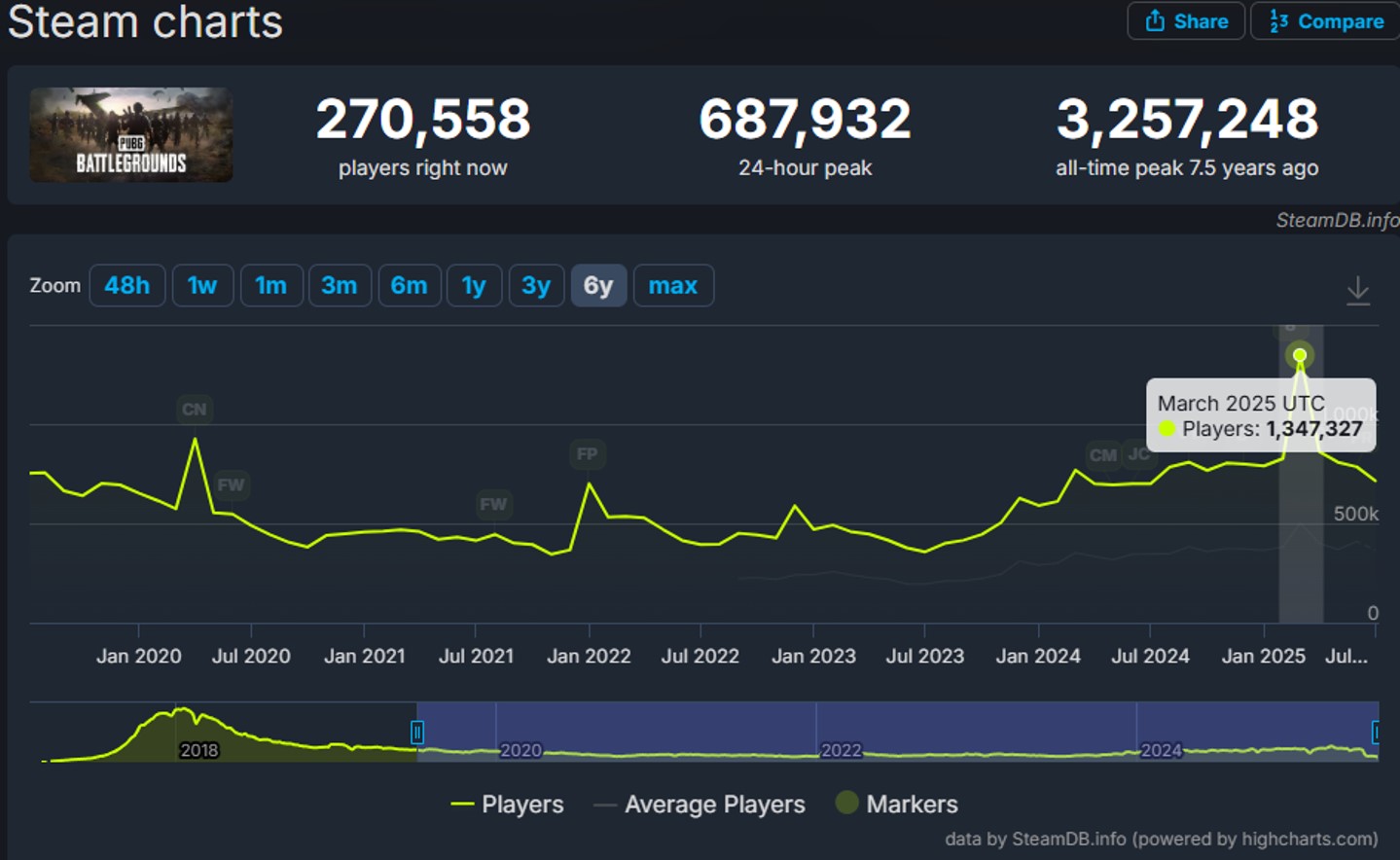Download the chart via arrow icon
Screen dimensions: 1400x860
[x=1358, y=290]
